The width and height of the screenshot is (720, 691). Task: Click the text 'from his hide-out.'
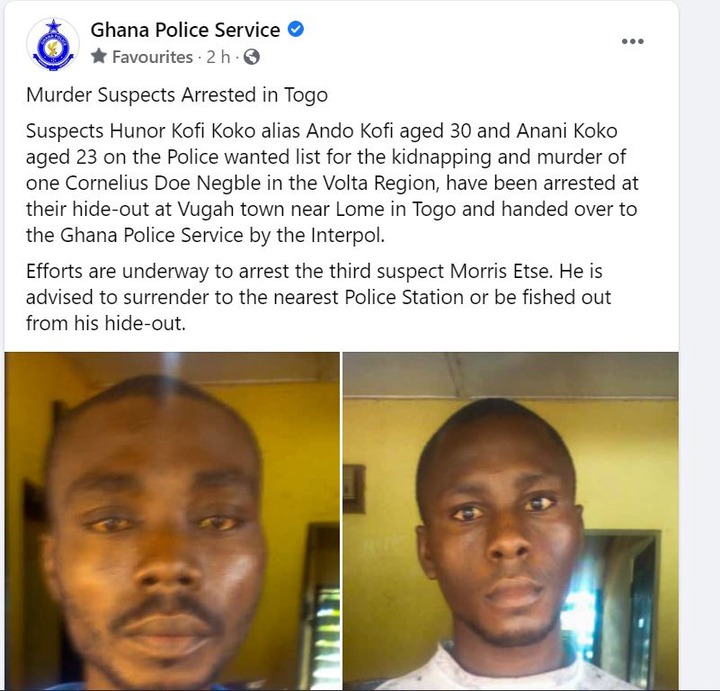point(106,323)
